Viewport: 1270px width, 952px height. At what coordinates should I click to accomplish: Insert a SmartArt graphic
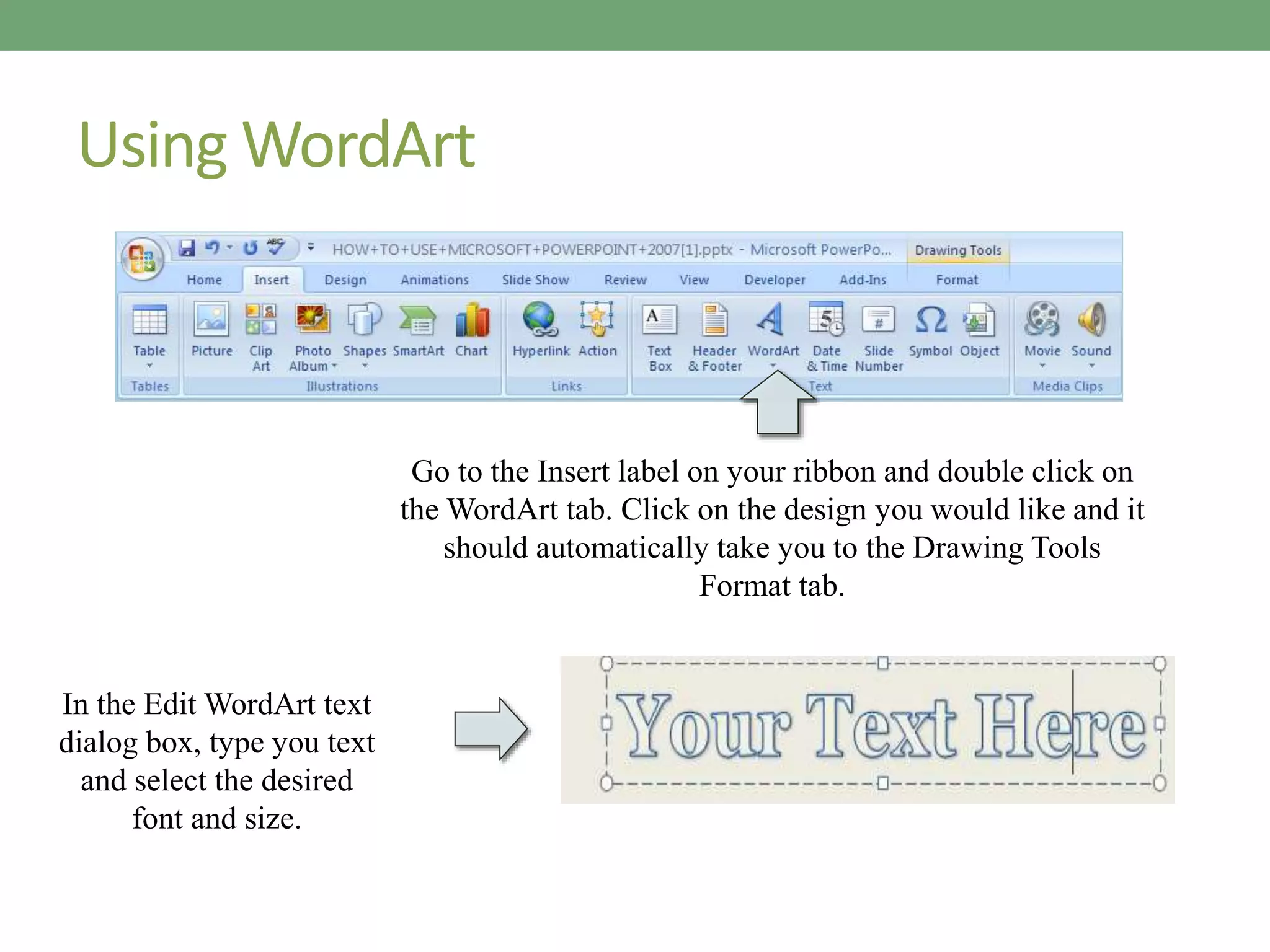[x=419, y=330]
